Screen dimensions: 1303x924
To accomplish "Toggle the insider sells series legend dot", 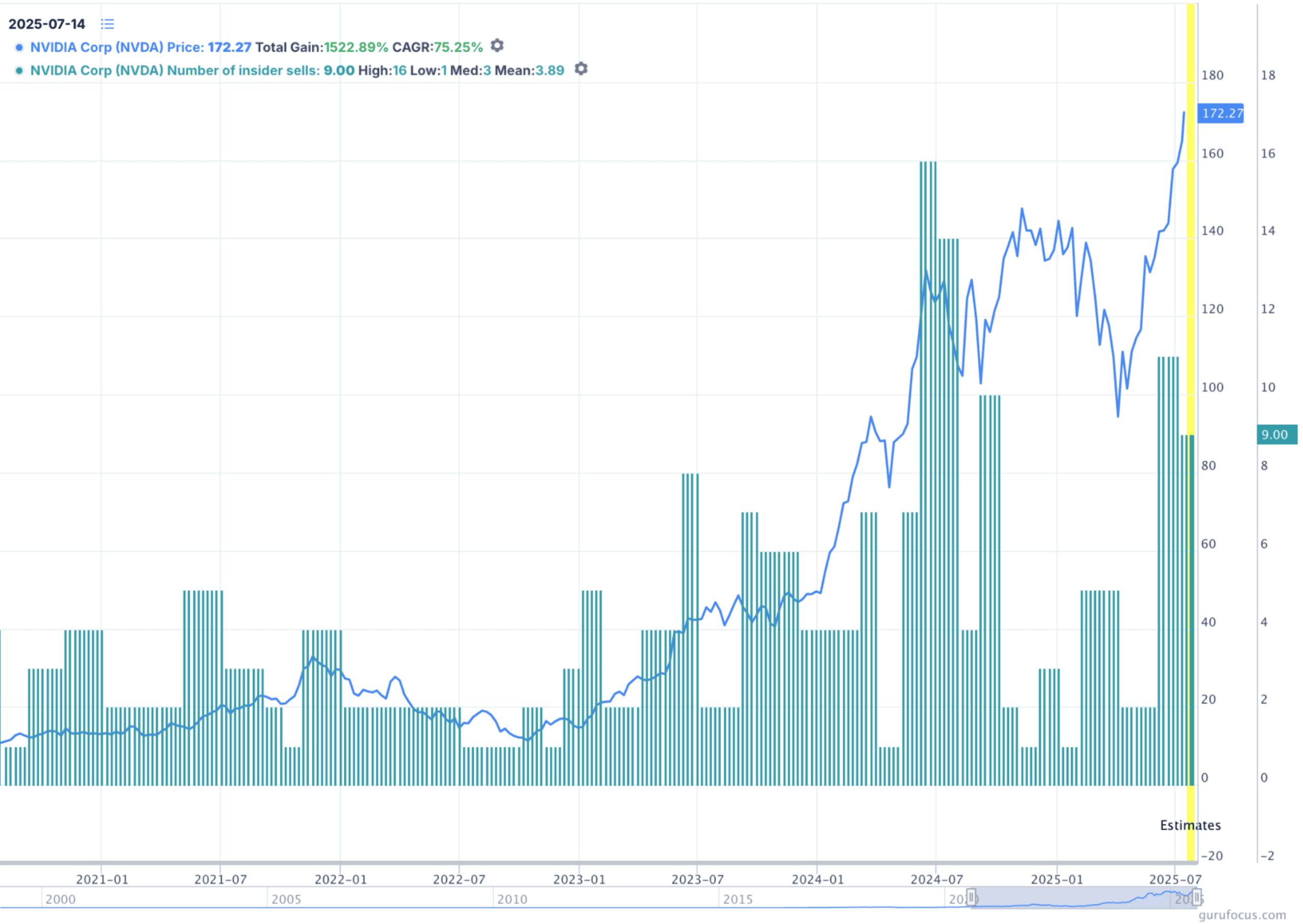I will tap(19, 71).
